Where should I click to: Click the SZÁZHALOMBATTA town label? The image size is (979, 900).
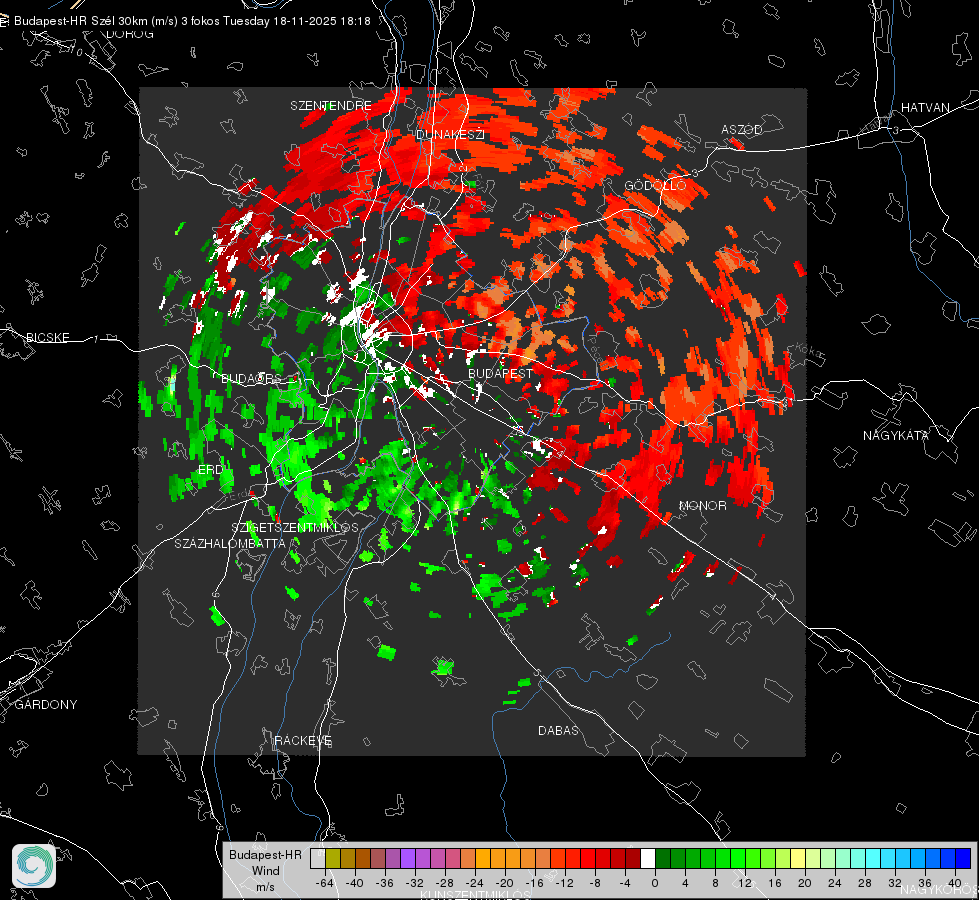pos(230,543)
